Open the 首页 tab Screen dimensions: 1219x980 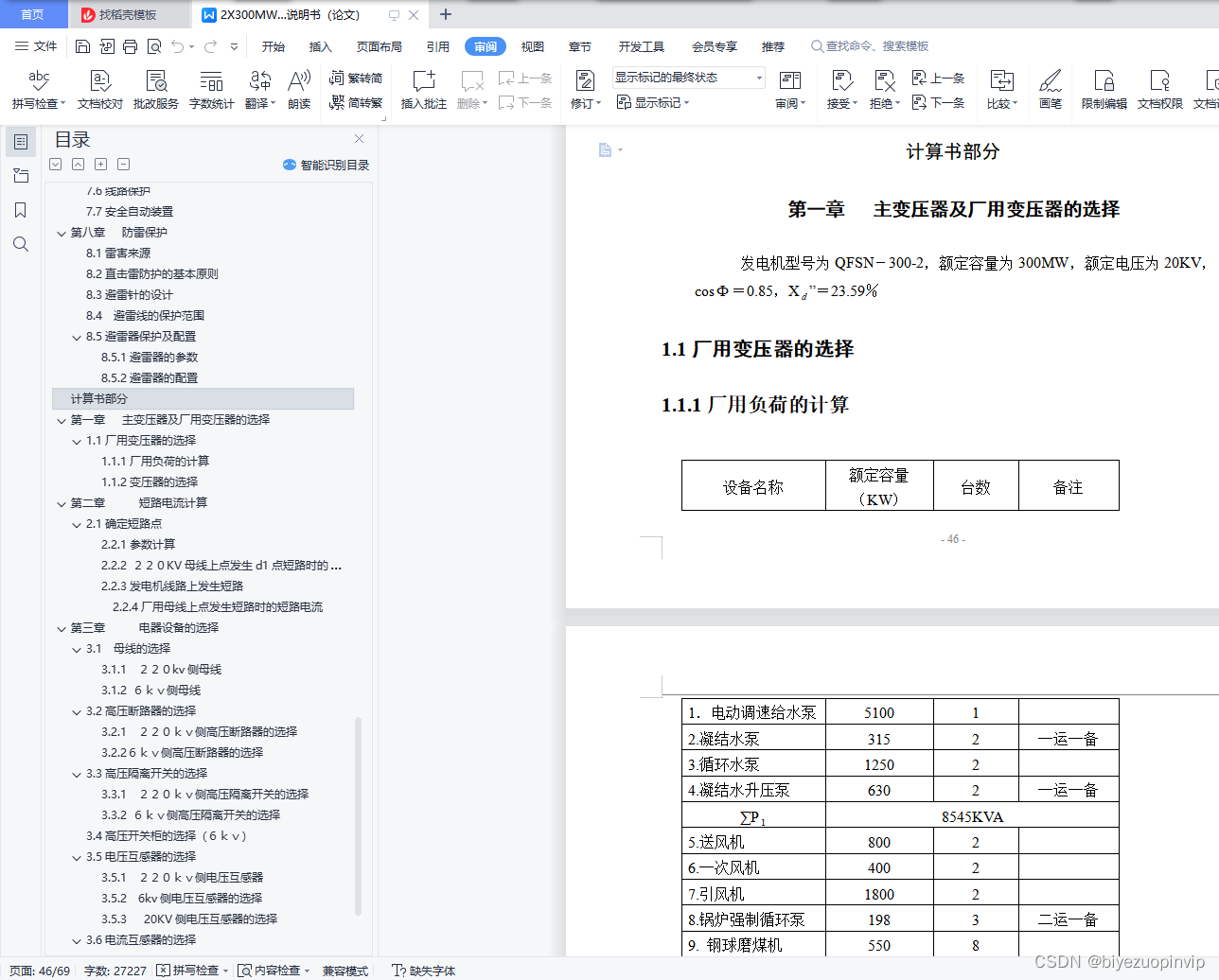point(33,14)
